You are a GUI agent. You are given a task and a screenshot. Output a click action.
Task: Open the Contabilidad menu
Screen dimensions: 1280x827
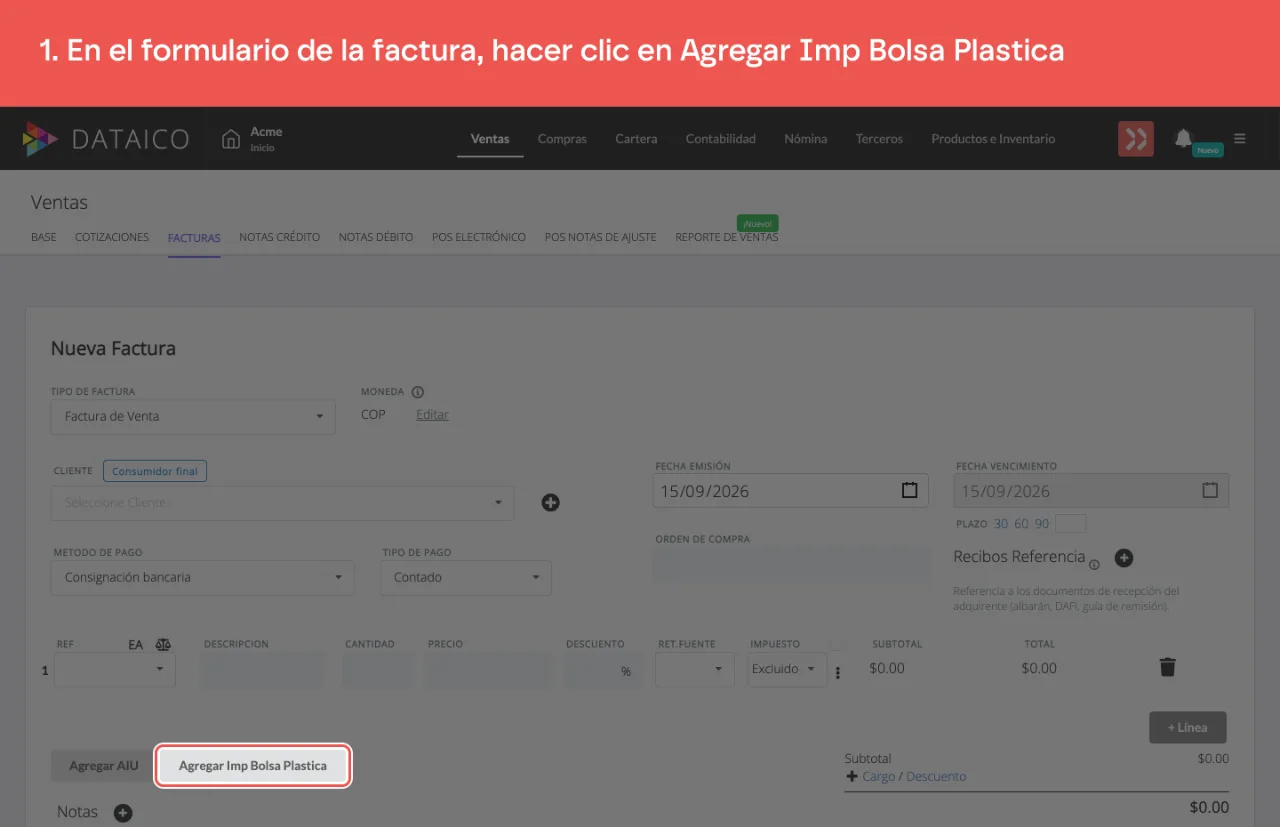[x=721, y=139]
